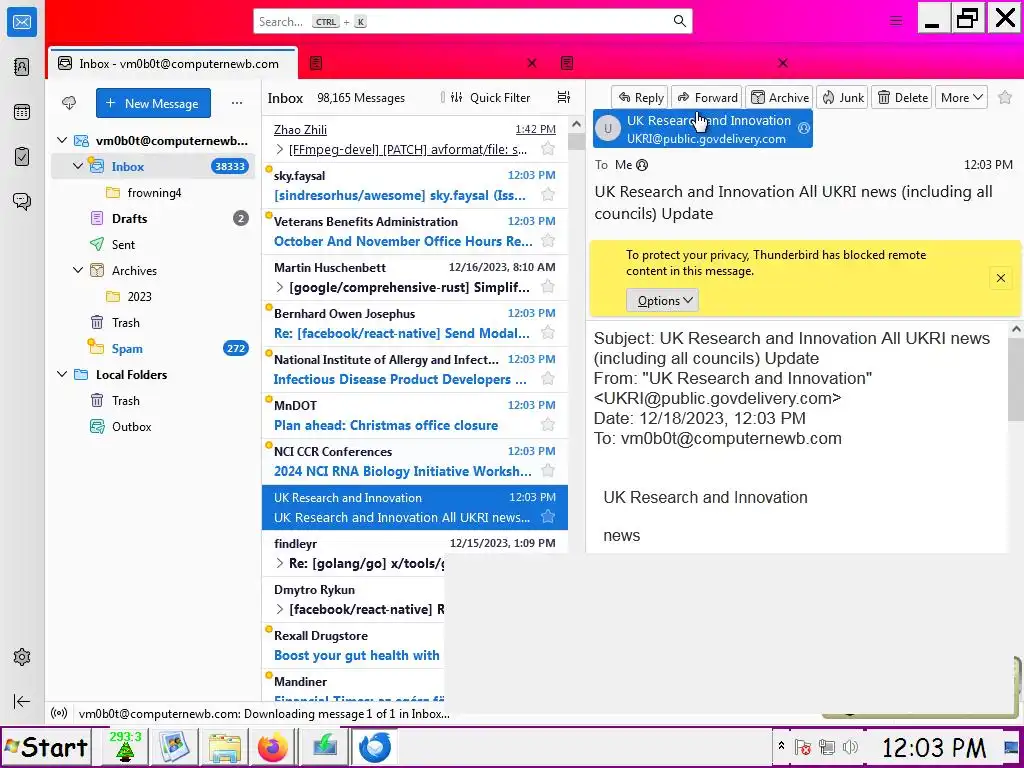Expand the google/comprehensive-rust thread
This screenshot has width=1024, height=768.
coord(280,287)
